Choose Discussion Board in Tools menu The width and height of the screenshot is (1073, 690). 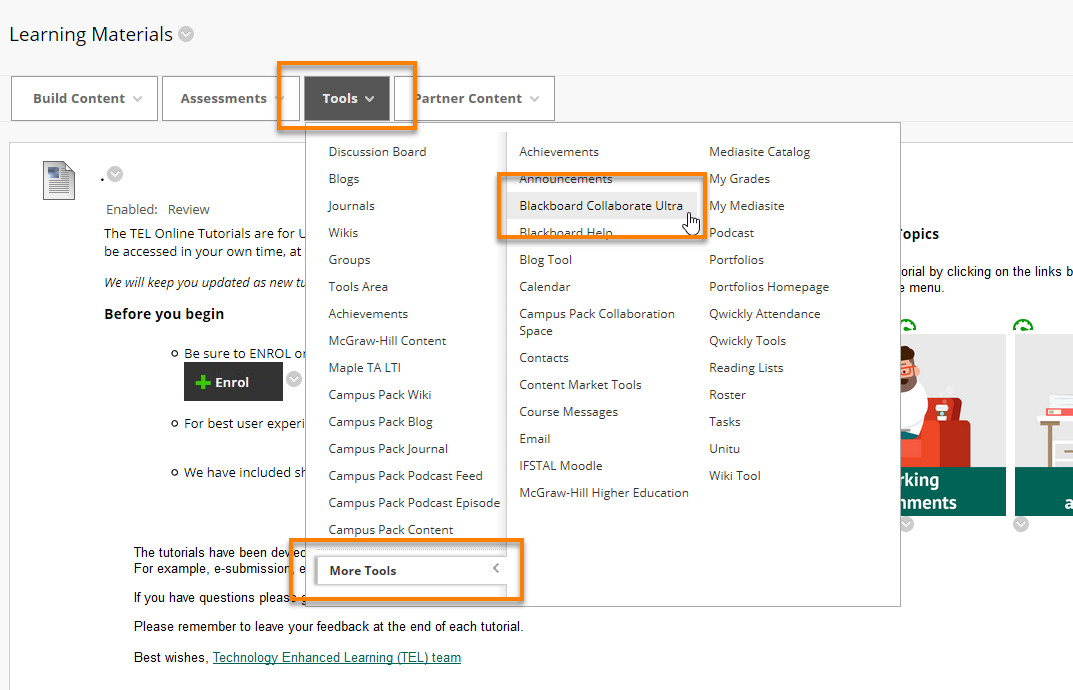pos(377,152)
